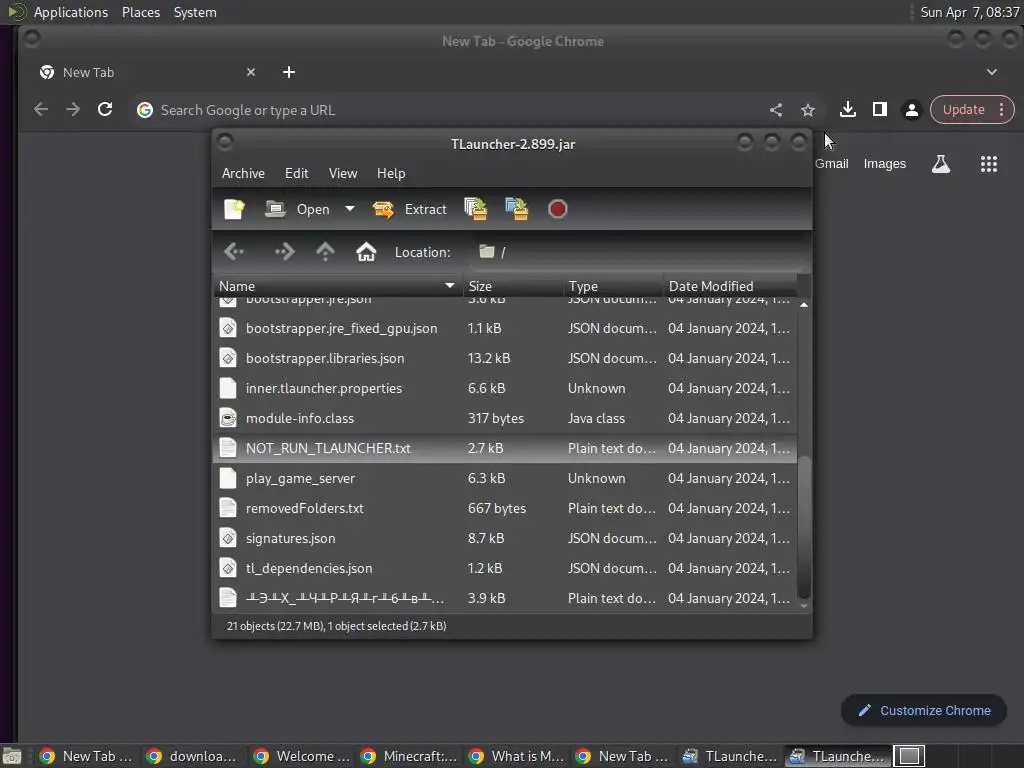Open the Edit menu in archive manager
1024x768 pixels.
coord(296,173)
